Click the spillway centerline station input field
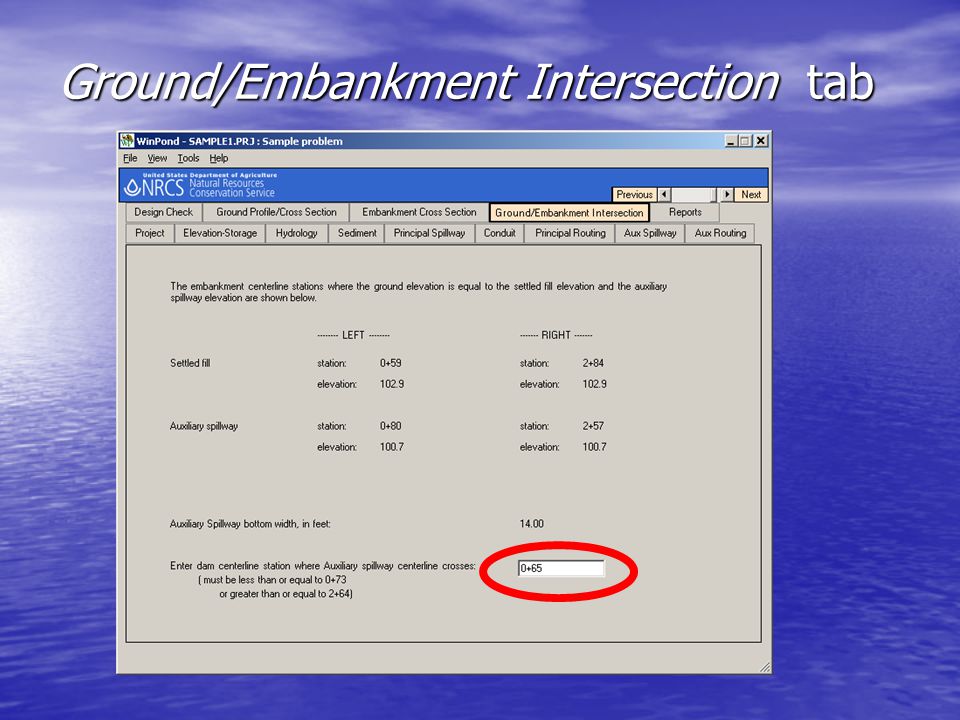 561,569
